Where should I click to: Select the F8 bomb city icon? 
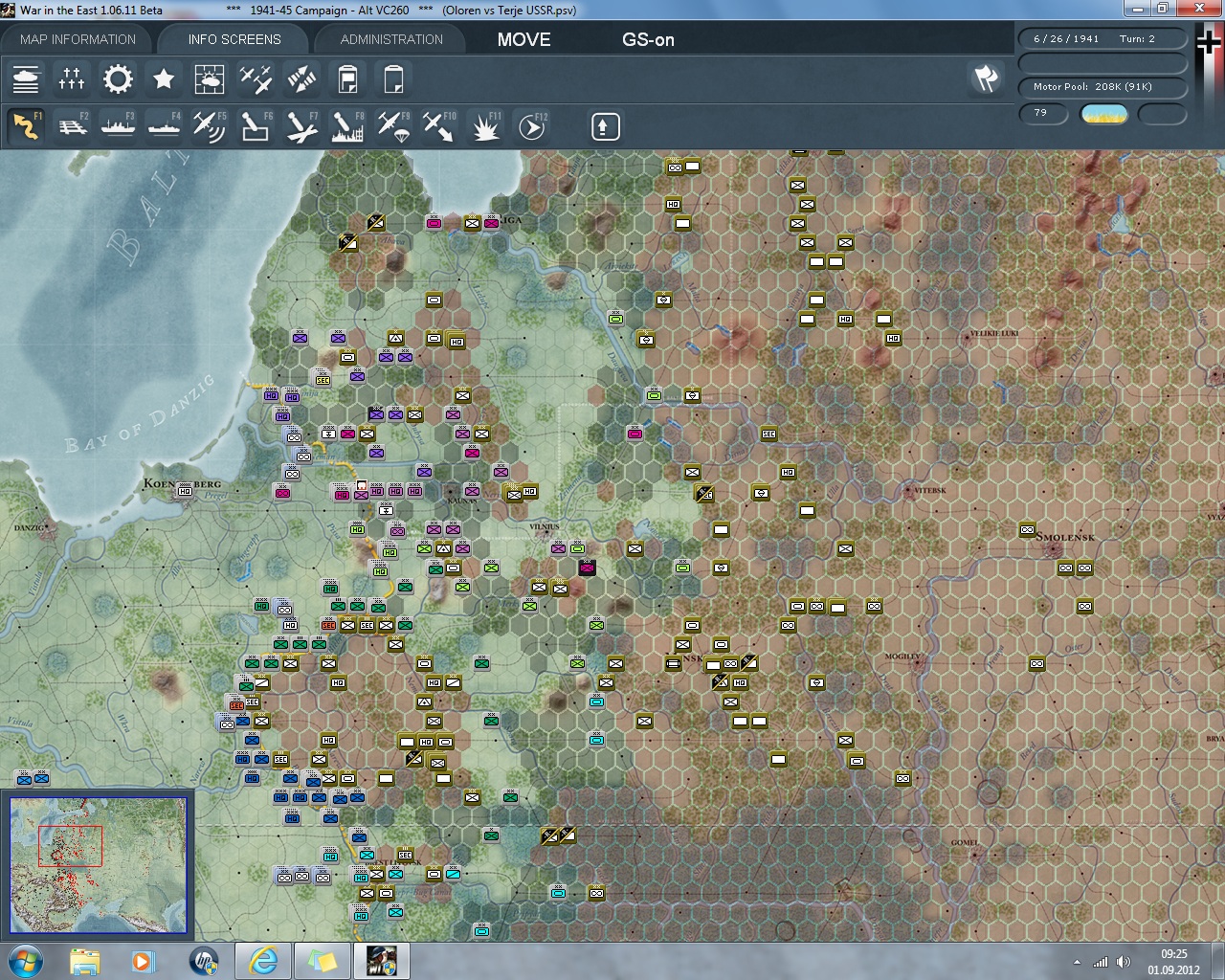pyautogui.click(x=347, y=126)
